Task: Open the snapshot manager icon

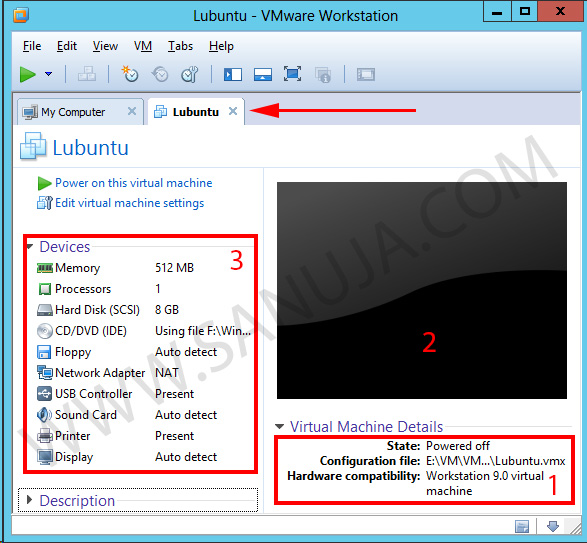Action: [189, 74]
